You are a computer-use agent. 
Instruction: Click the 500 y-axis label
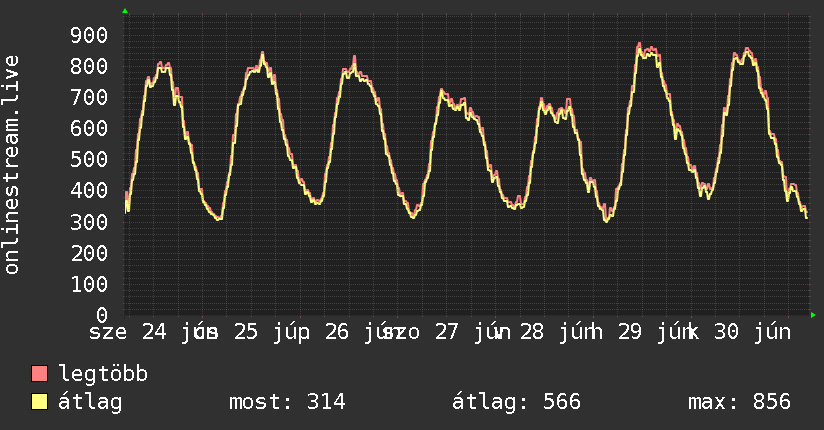click(x=89, y=160)
